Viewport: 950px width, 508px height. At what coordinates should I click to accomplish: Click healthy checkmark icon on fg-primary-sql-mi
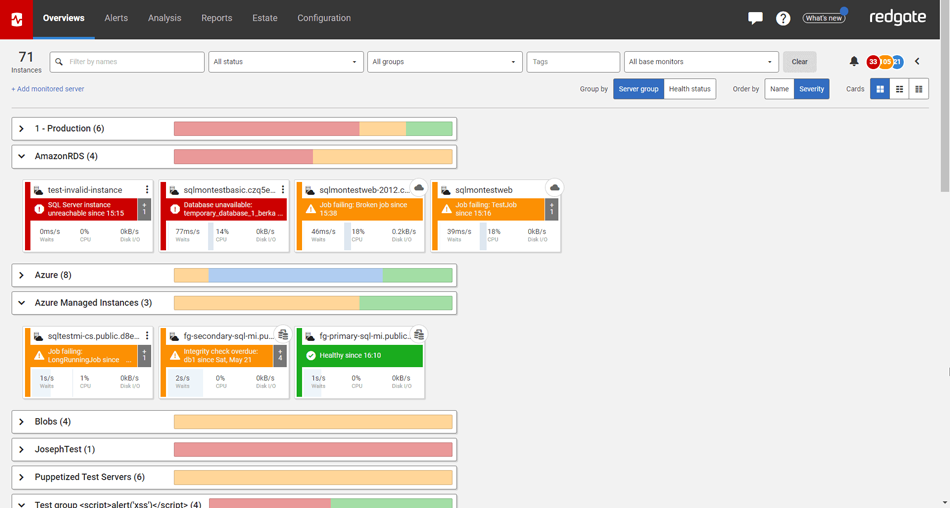tap(311, 355)
